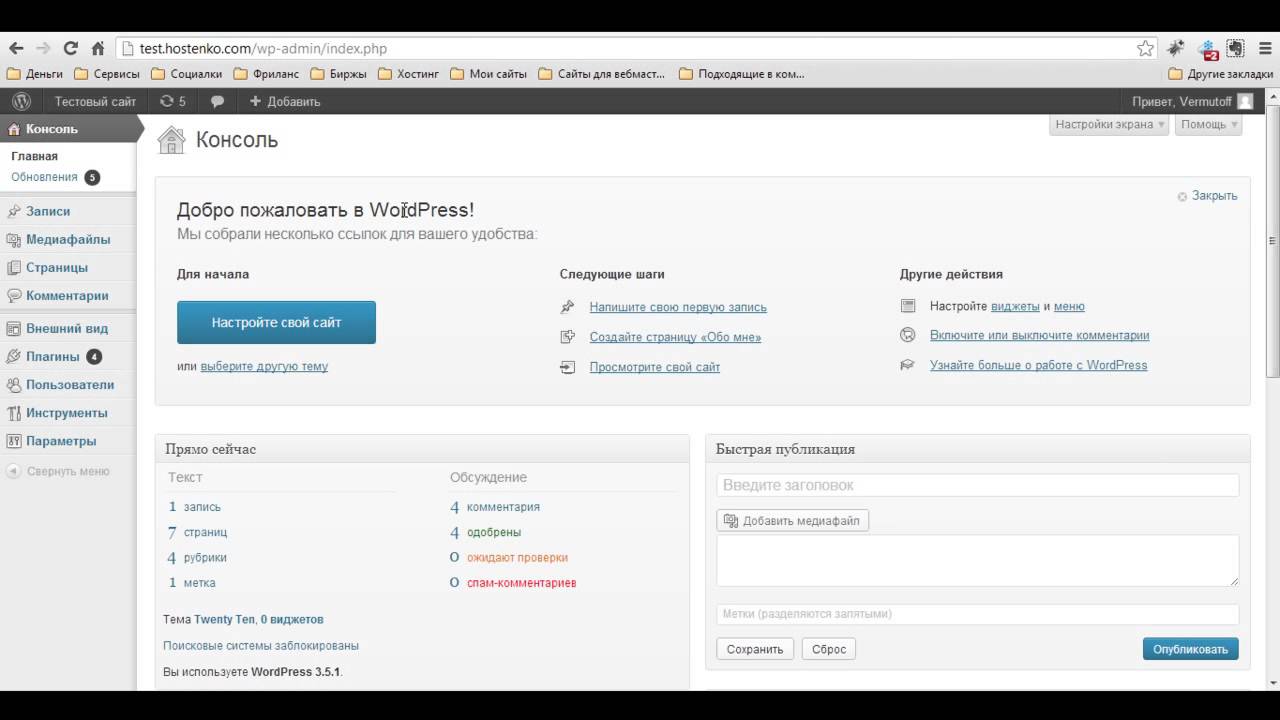Click Настройте свой сайт button

pyautogui.click(x=276, y=322)
